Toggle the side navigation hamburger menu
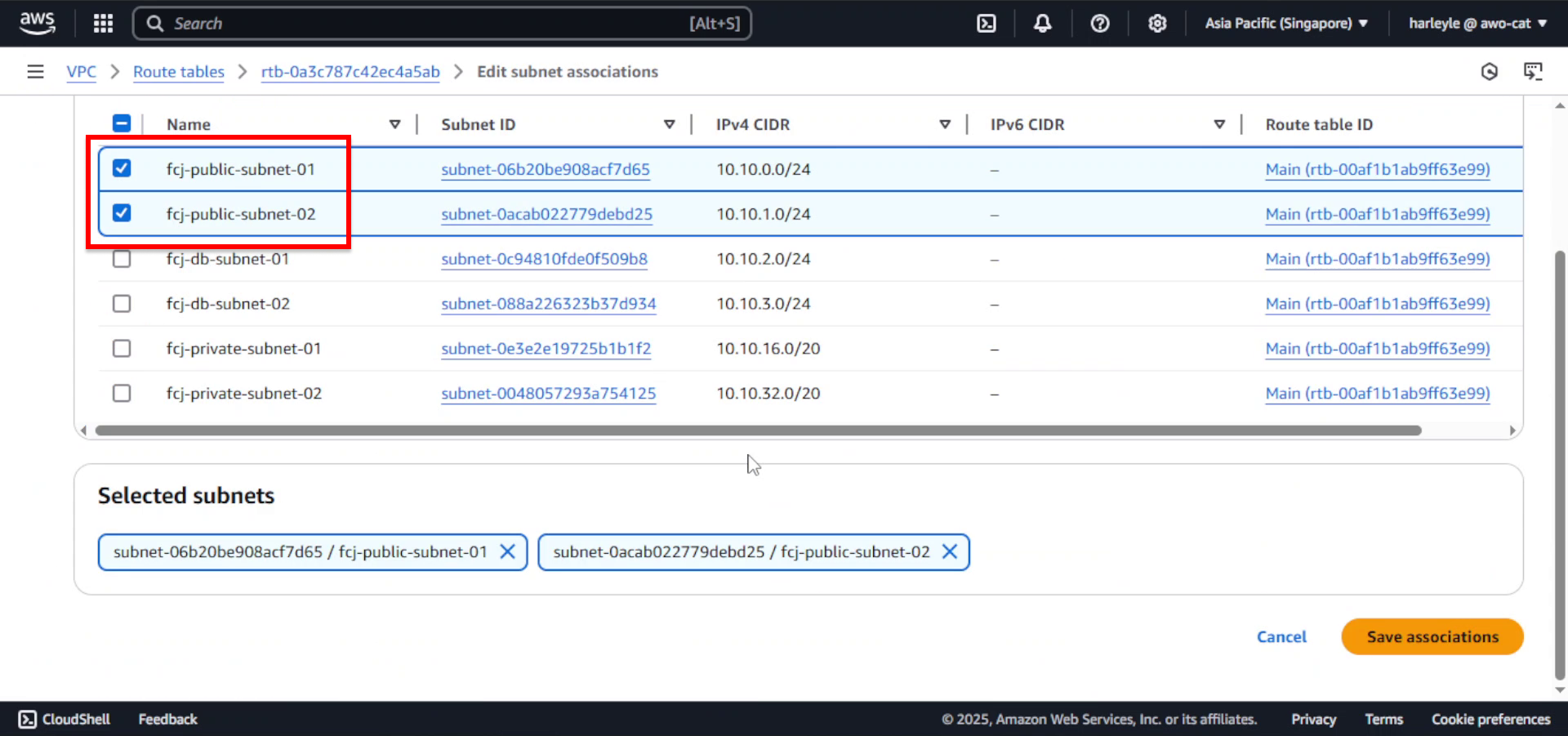The image size is (1568, 736). [x=35, y=72]
